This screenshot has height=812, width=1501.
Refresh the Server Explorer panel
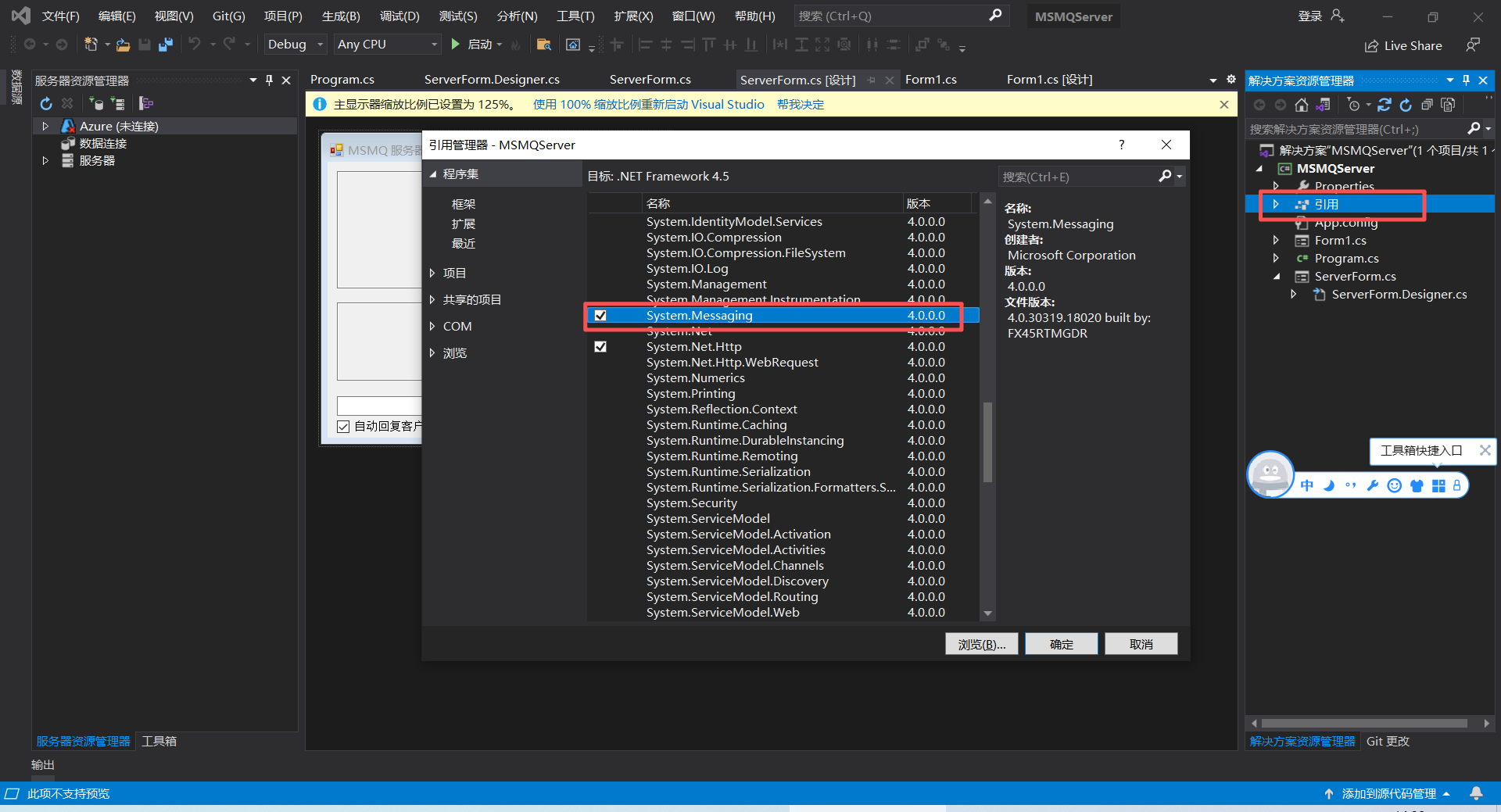[x=46, y=103]
